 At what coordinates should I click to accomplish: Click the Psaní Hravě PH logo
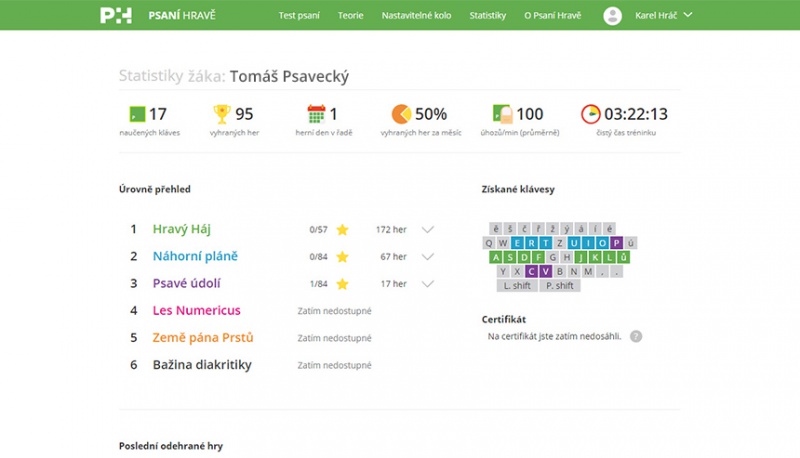116,15
